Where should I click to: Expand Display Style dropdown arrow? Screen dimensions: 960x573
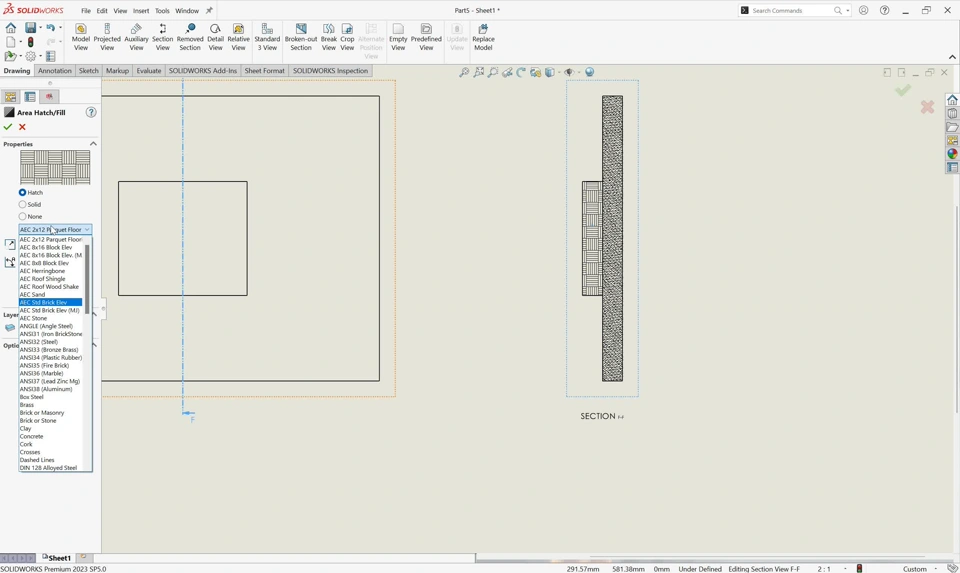click(559, 72)
